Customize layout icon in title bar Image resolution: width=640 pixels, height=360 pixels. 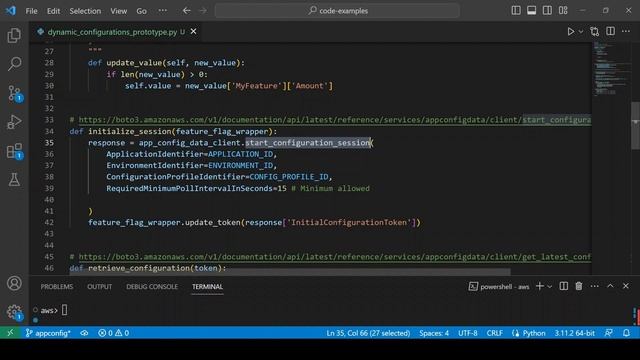tap(563, 11)
